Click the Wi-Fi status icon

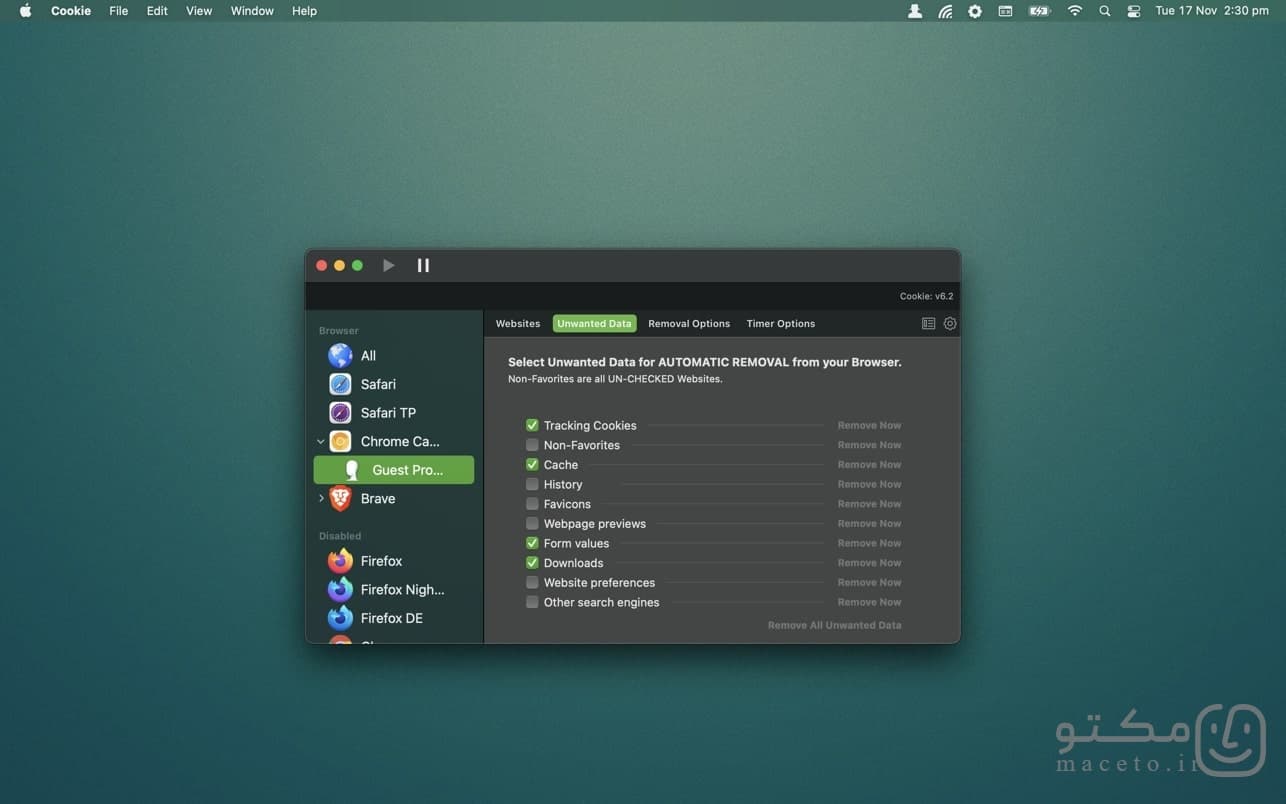tap(1075, 11)
